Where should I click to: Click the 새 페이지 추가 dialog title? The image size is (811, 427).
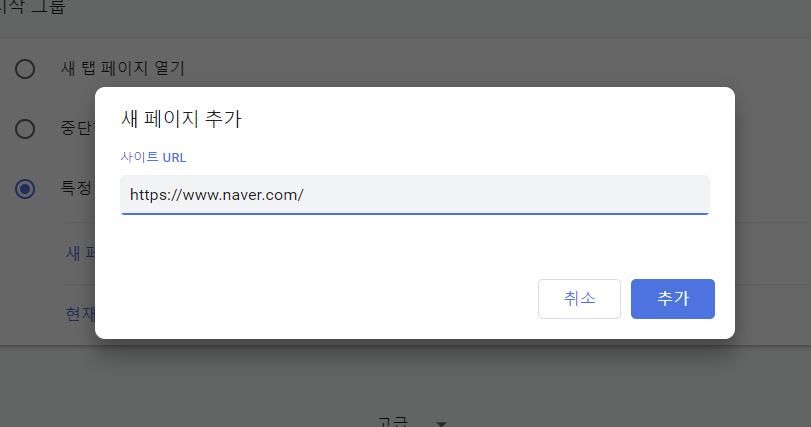(x=181, y=119)
